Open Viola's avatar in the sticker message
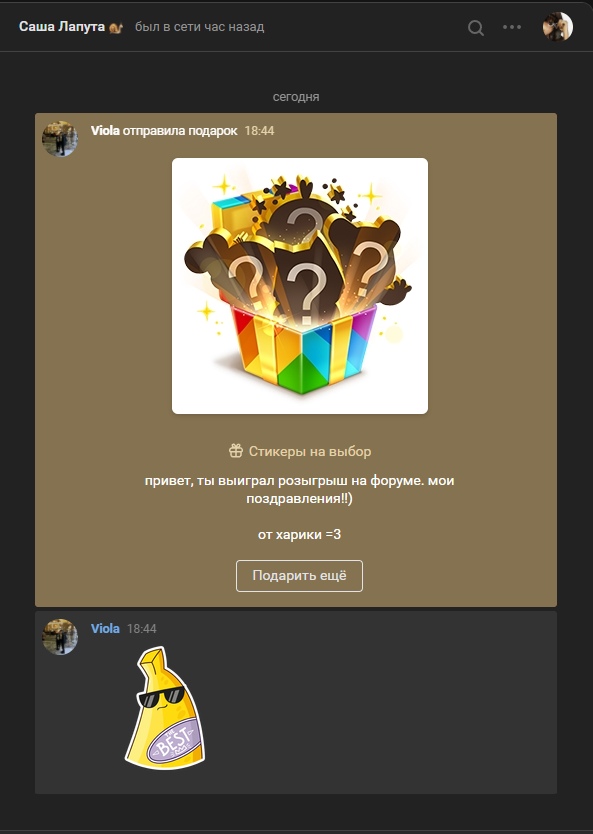 60,637
